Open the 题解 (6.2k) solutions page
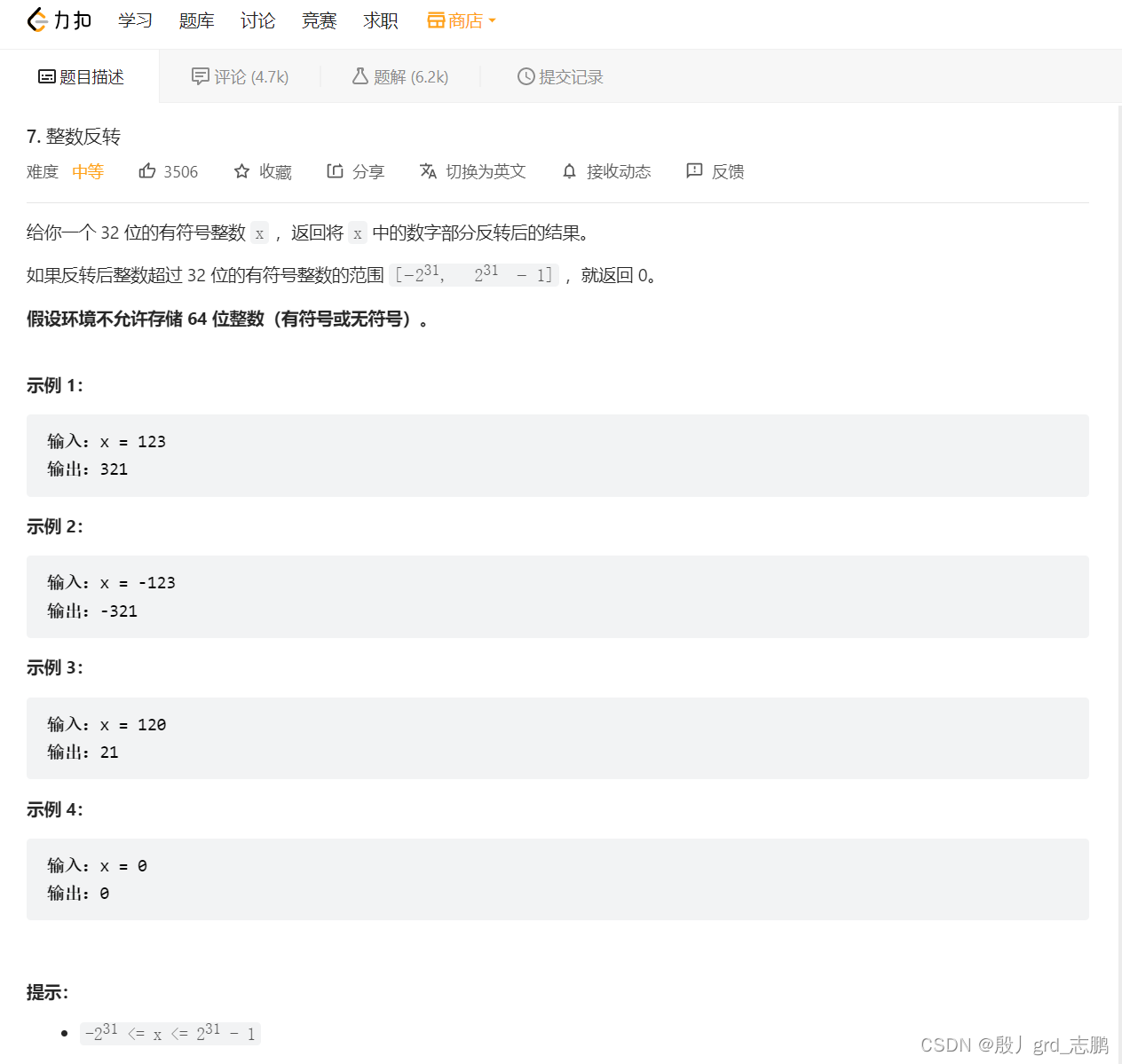1122x1064 pixels. (399, 76)
